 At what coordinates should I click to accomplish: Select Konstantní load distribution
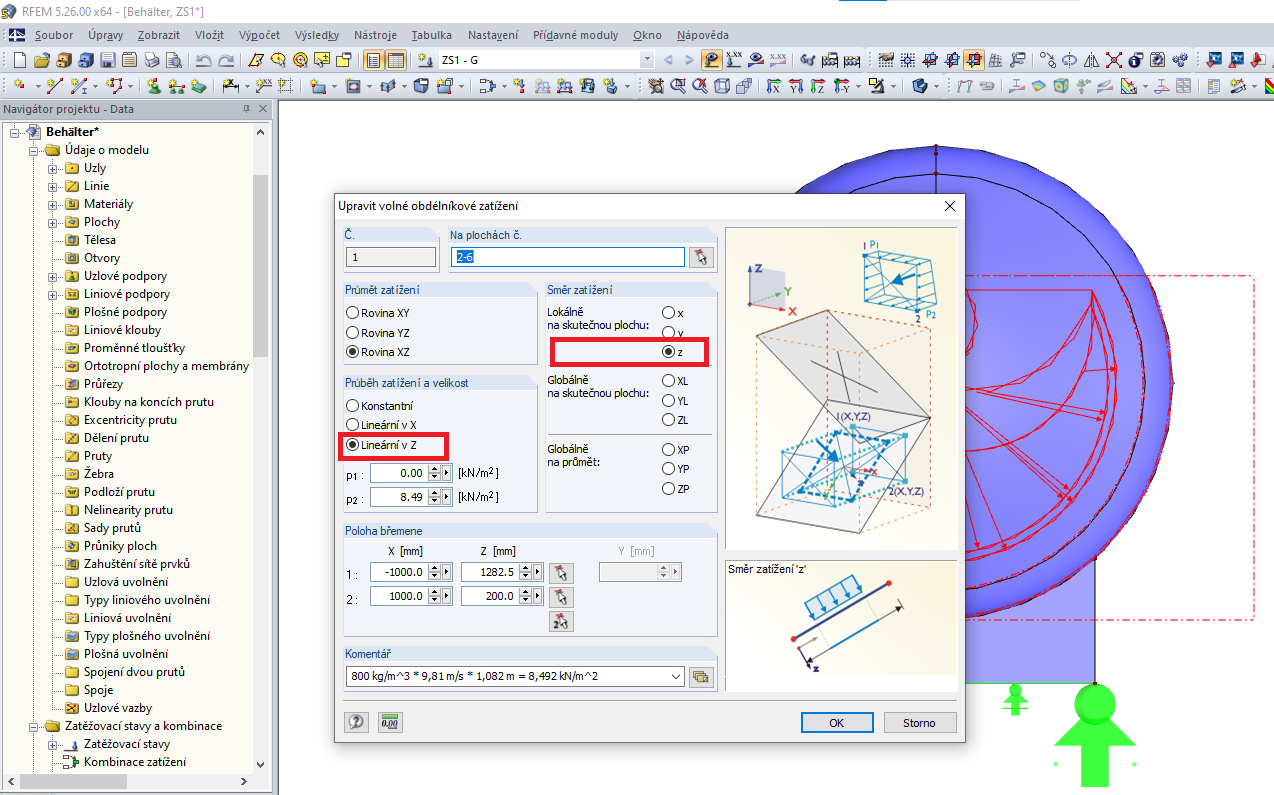(x=352, y=406)
